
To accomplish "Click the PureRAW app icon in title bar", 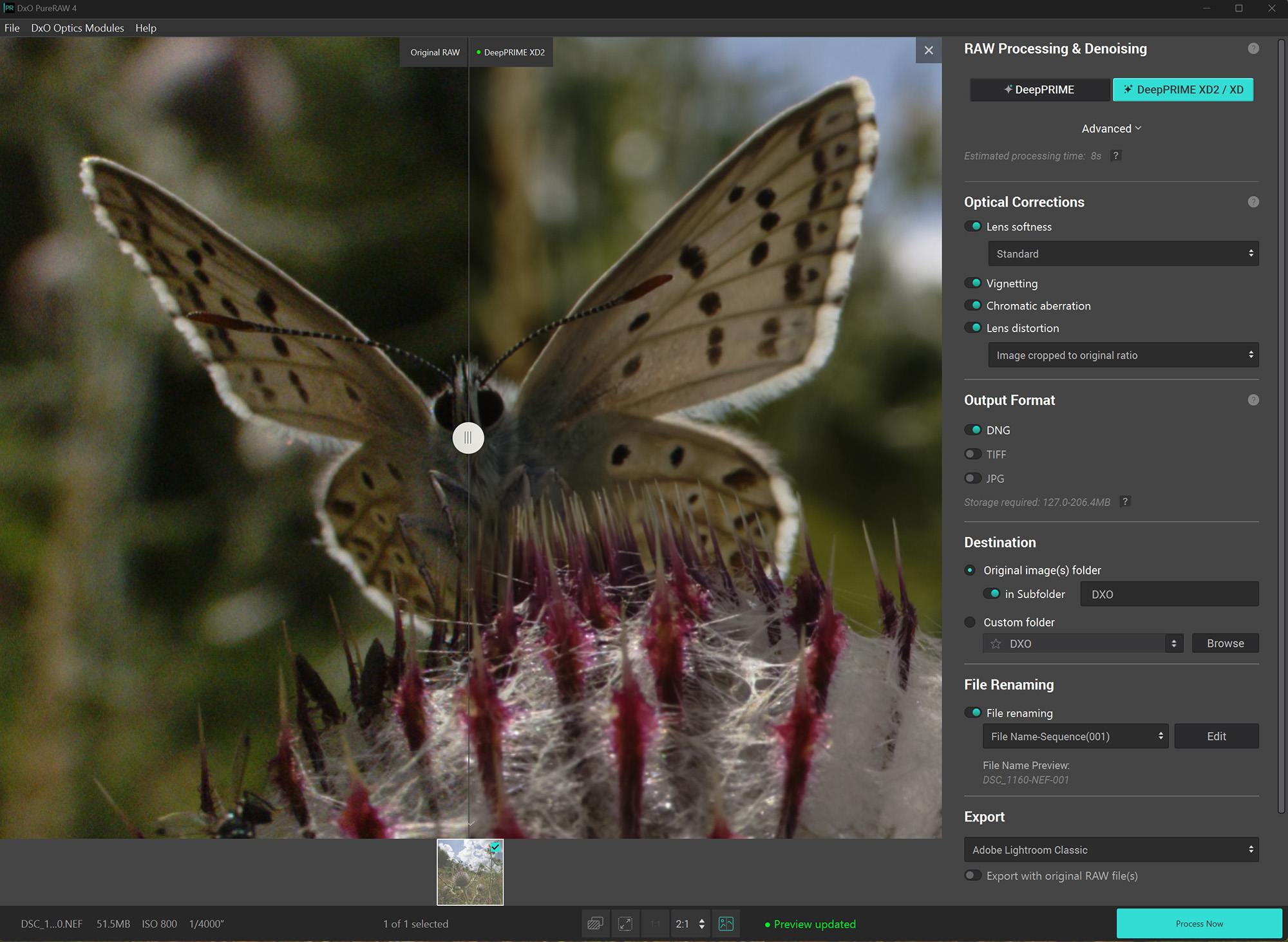I will click(x=8, y=8).
